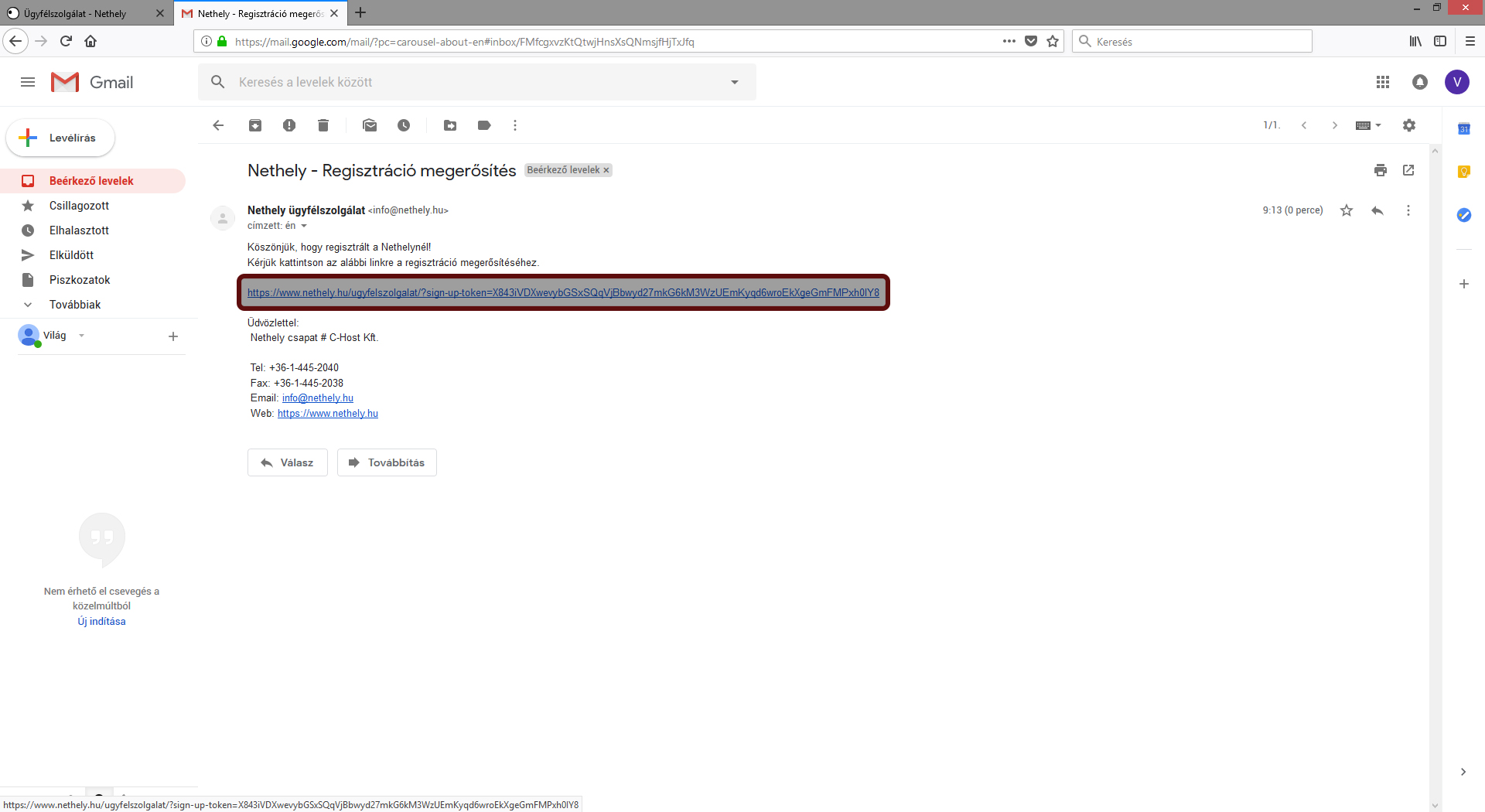Image resolution: width=1485 pixels, height=812 pixels.
Task: Open the Labels icon in the toolbar
Action: (484, 125)
